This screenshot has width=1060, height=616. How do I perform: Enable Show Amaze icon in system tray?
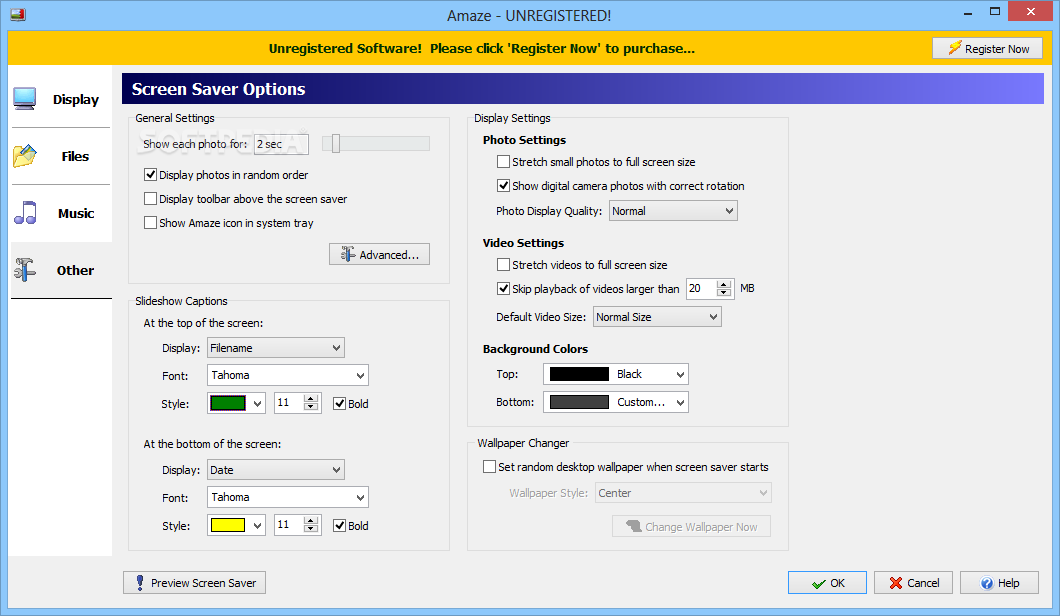point(151,222)
